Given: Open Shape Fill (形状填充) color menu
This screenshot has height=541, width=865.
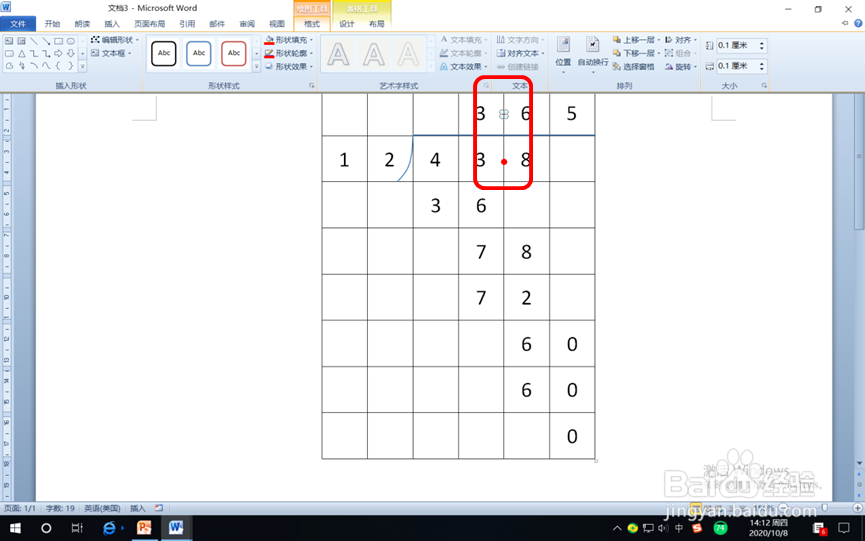Looking at the screenshot, I should click(289, 40).
